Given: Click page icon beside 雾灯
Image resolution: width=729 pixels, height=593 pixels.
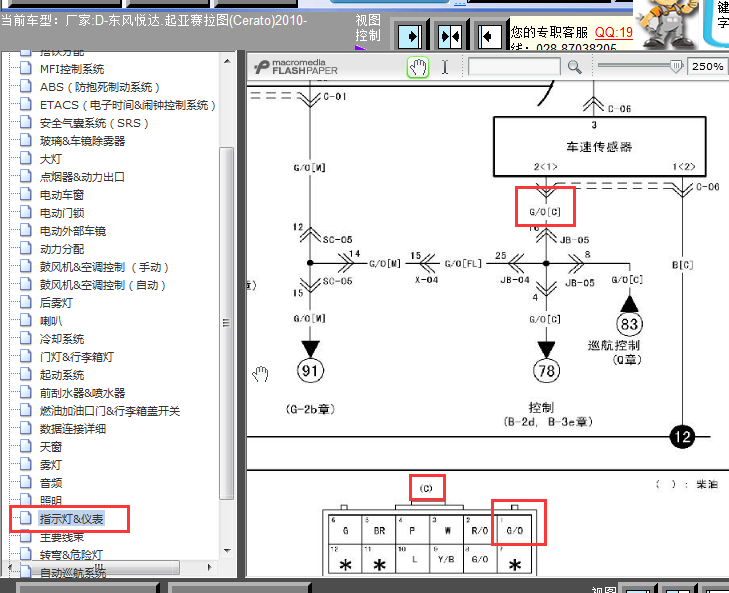Looking at the screenshot, I should [26, 465].
